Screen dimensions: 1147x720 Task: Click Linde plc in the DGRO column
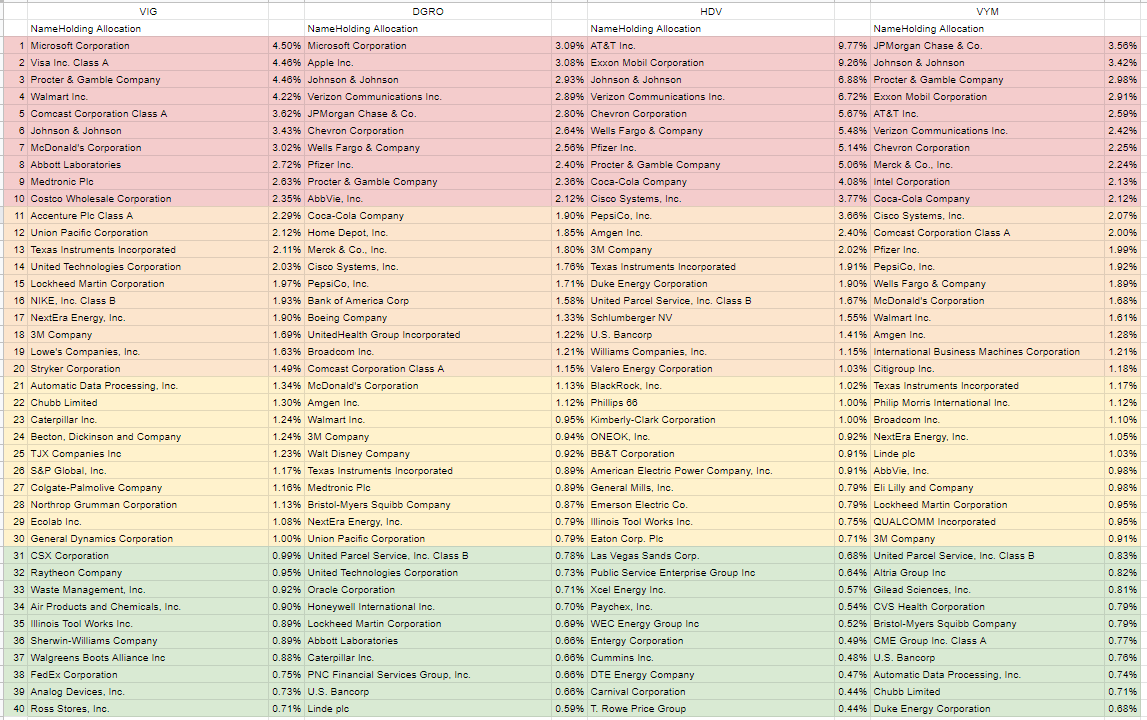click(x=427, y=708)
